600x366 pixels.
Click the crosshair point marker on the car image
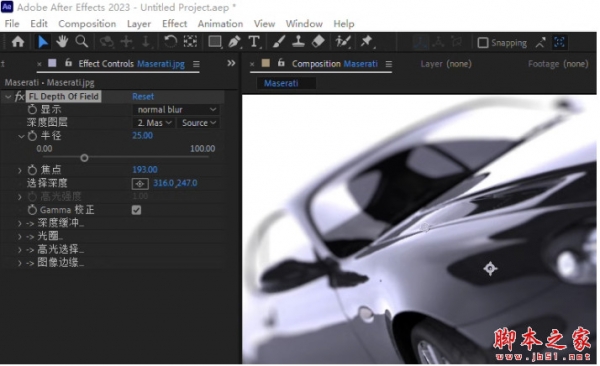click(x=490, y=268)
